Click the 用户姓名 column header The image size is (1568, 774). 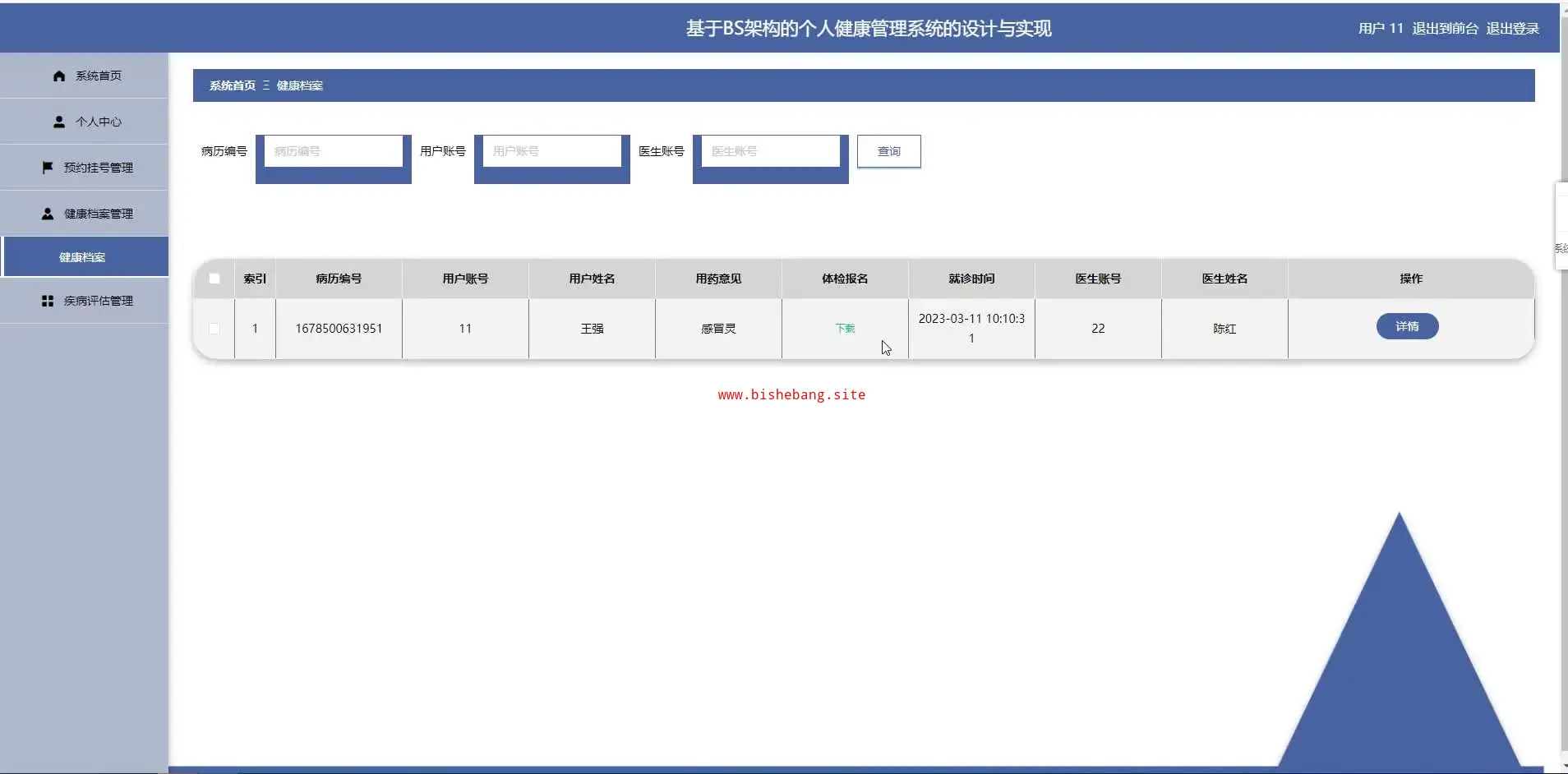[592, 279]
